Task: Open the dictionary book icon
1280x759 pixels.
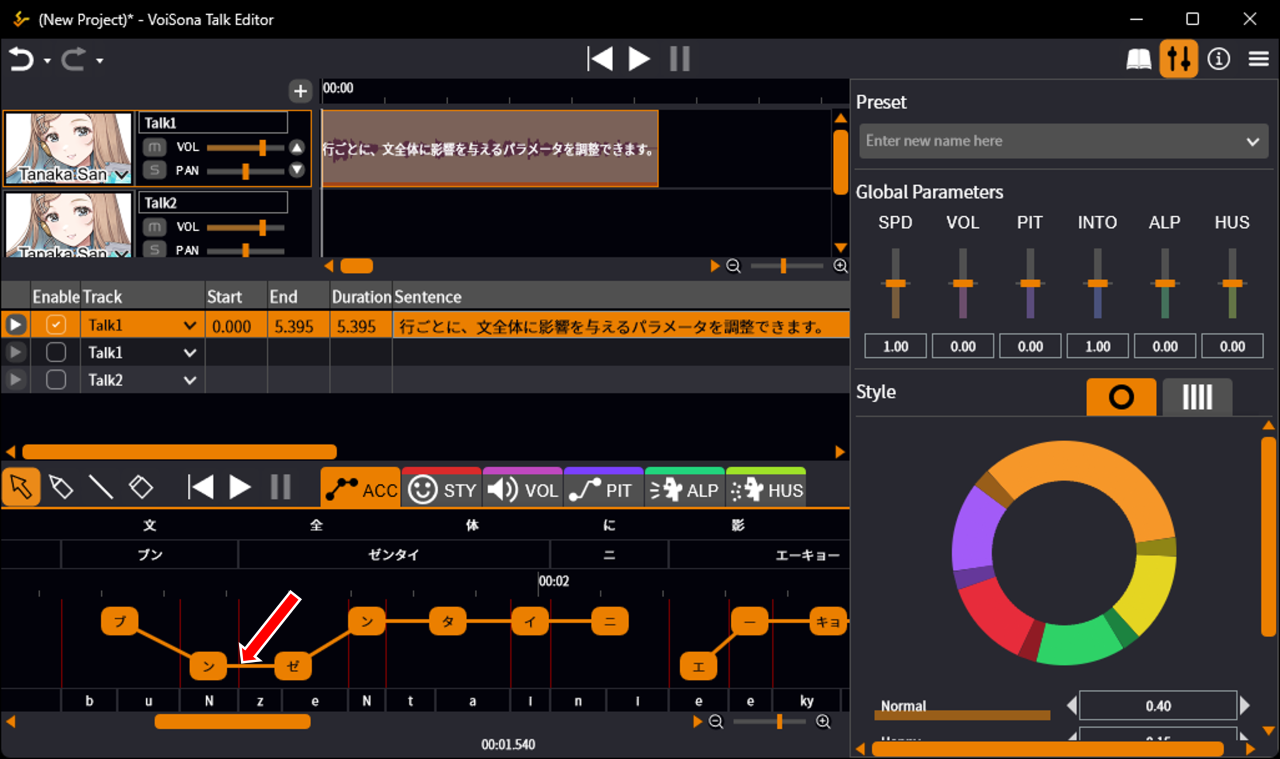Action: tap(1139, 59)
